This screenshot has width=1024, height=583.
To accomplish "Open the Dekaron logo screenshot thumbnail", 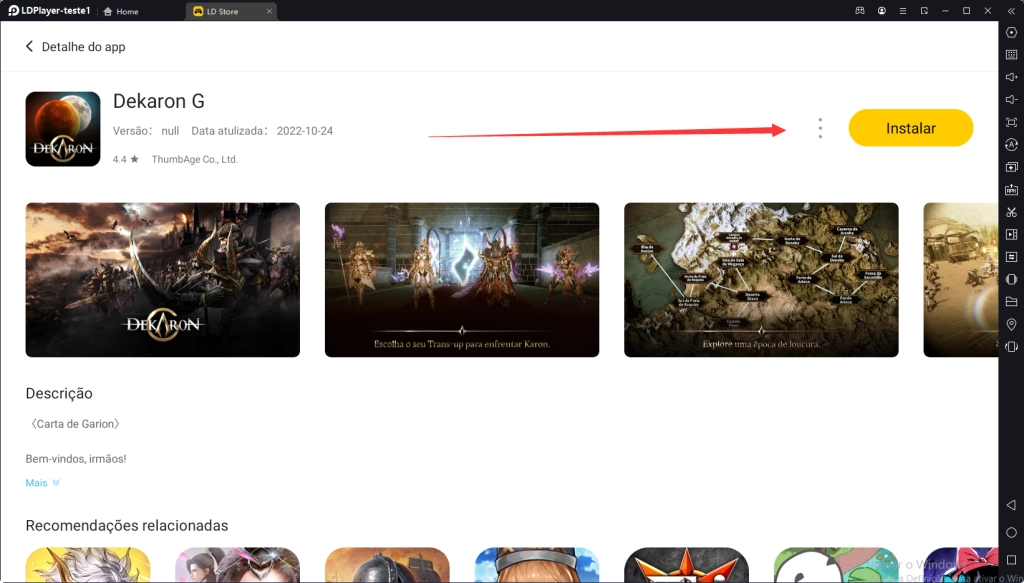I will tap(162, 280).
